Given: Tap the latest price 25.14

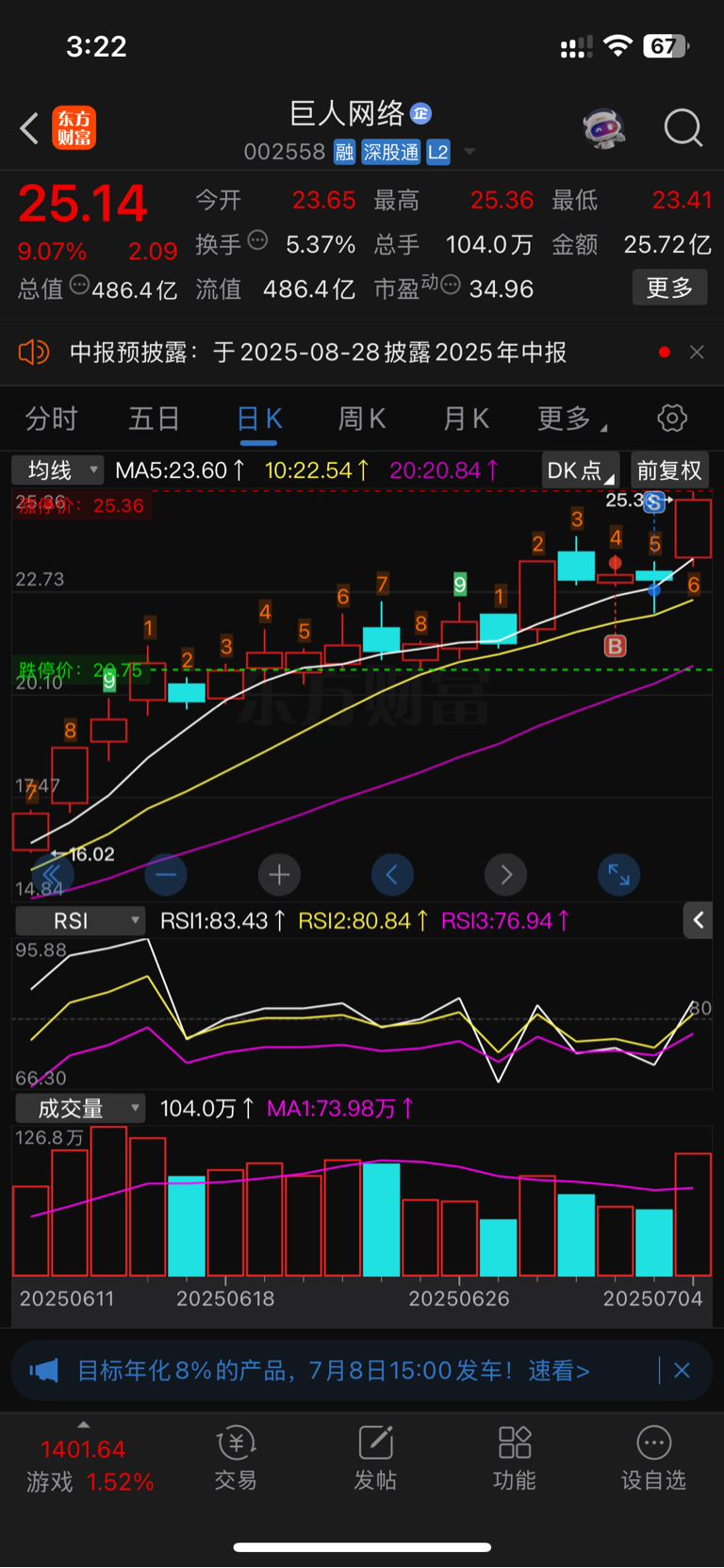Looking at the screenshot, I should coord(83,204).
